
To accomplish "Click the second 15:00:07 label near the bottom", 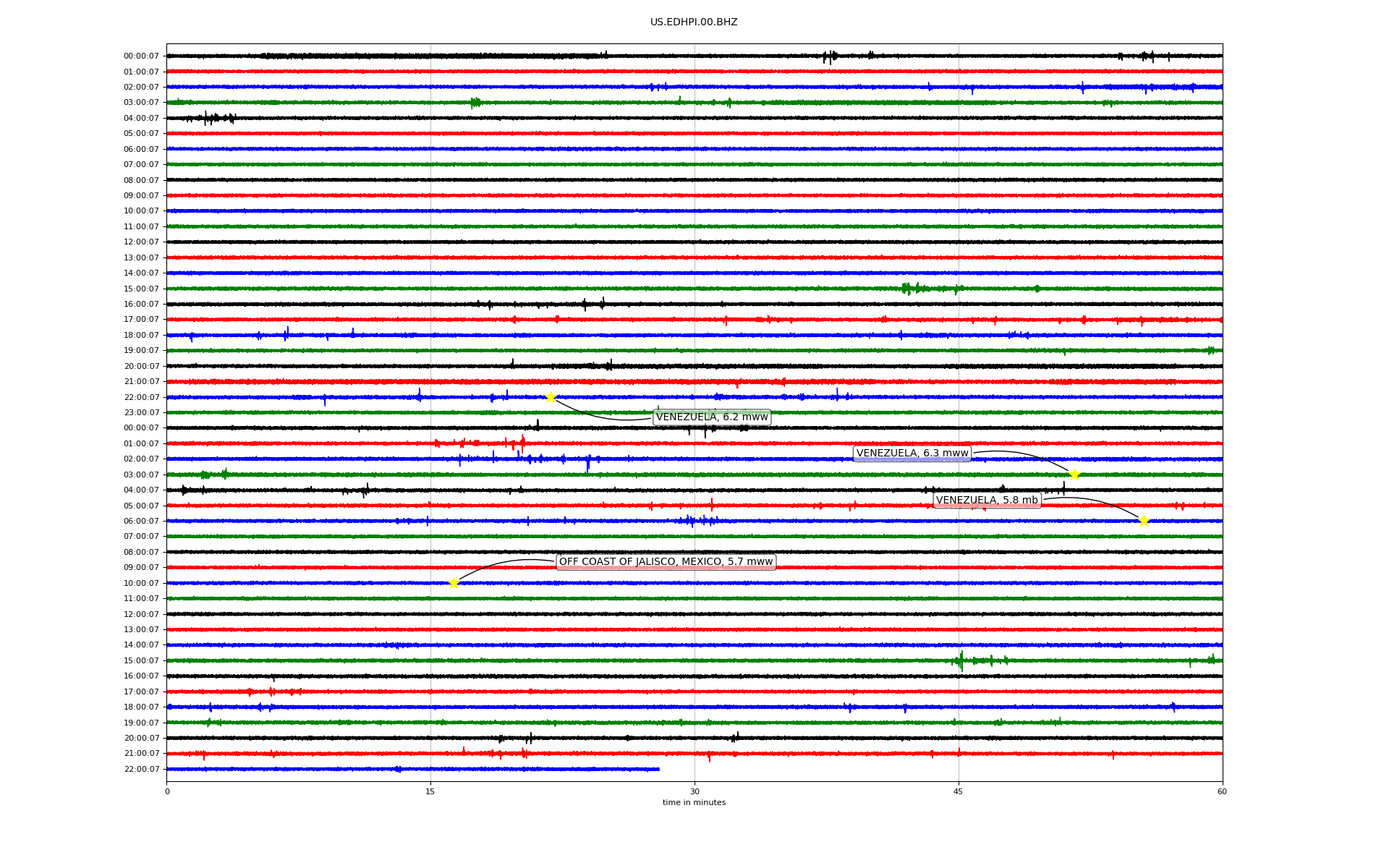I will click(141, 661).
